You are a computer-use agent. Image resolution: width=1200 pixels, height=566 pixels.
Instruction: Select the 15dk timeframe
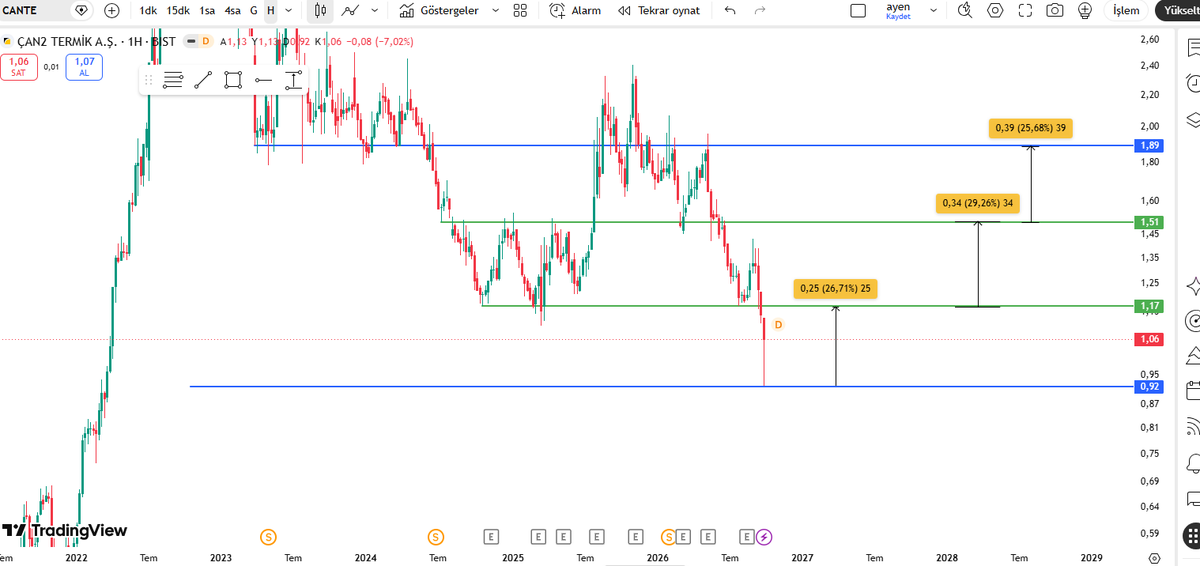click(x=178, y=10)
